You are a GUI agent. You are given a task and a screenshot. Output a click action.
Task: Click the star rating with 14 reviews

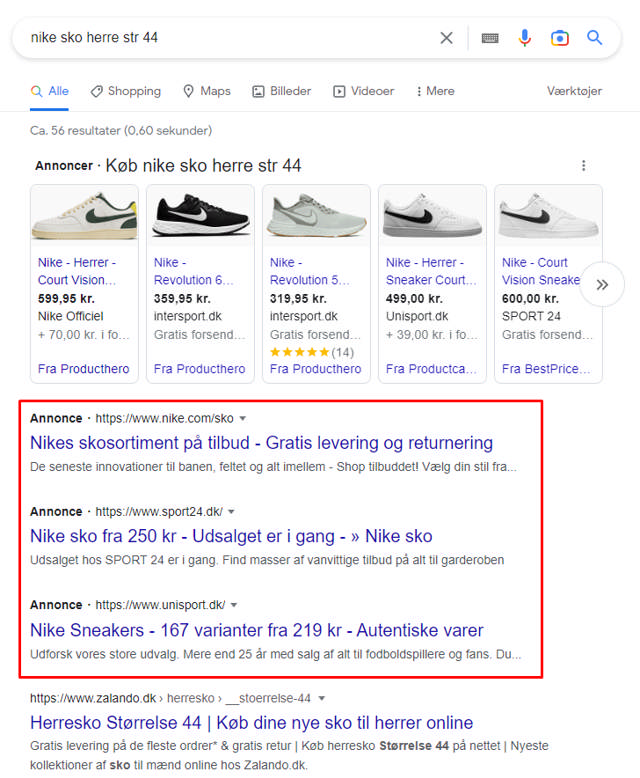312,352
